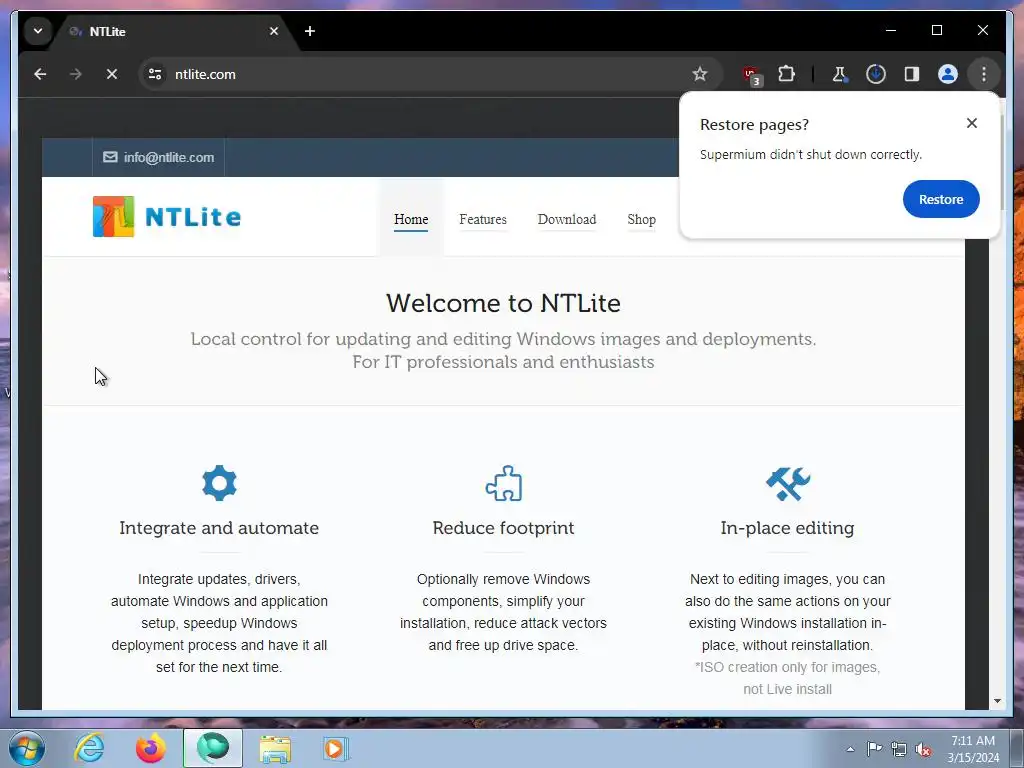Viewport: 1024px width, 768px height.
Task: Open the profile avatar menu
Action: (x=948, y=74)
